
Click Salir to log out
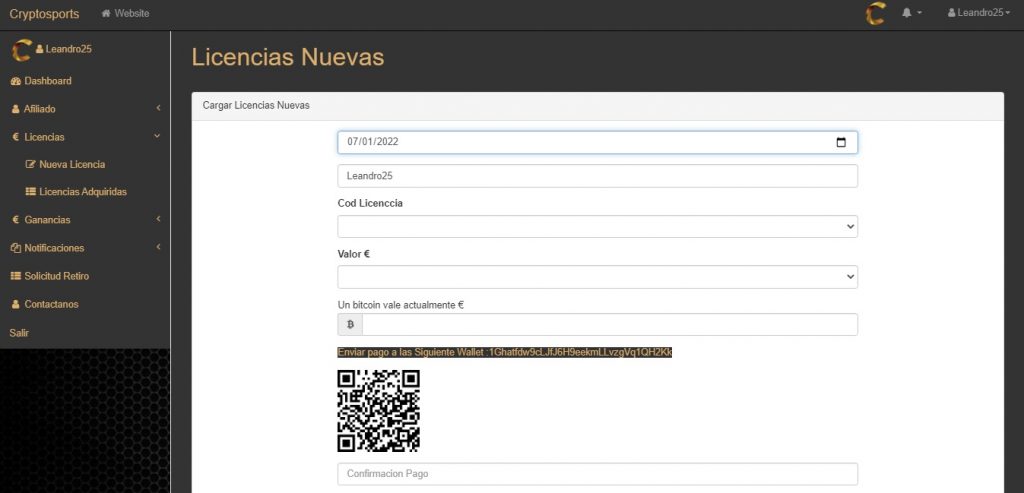pyautogui.click(x=19, y=332)
